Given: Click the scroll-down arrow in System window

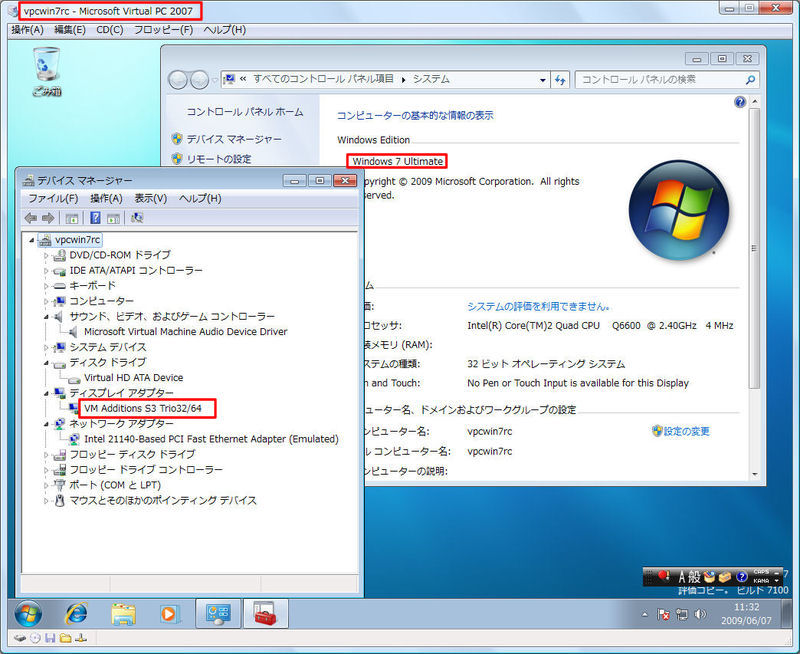Looking at the screenshot, I should pos(755,474).
